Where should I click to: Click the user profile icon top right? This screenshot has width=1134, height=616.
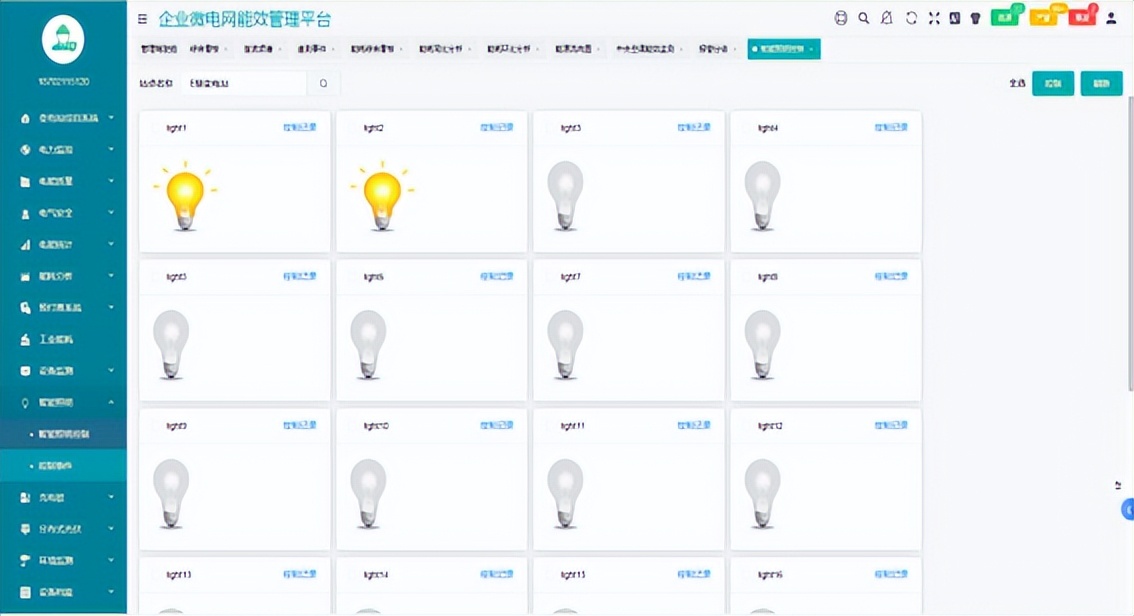click(x=1112, y=17)
